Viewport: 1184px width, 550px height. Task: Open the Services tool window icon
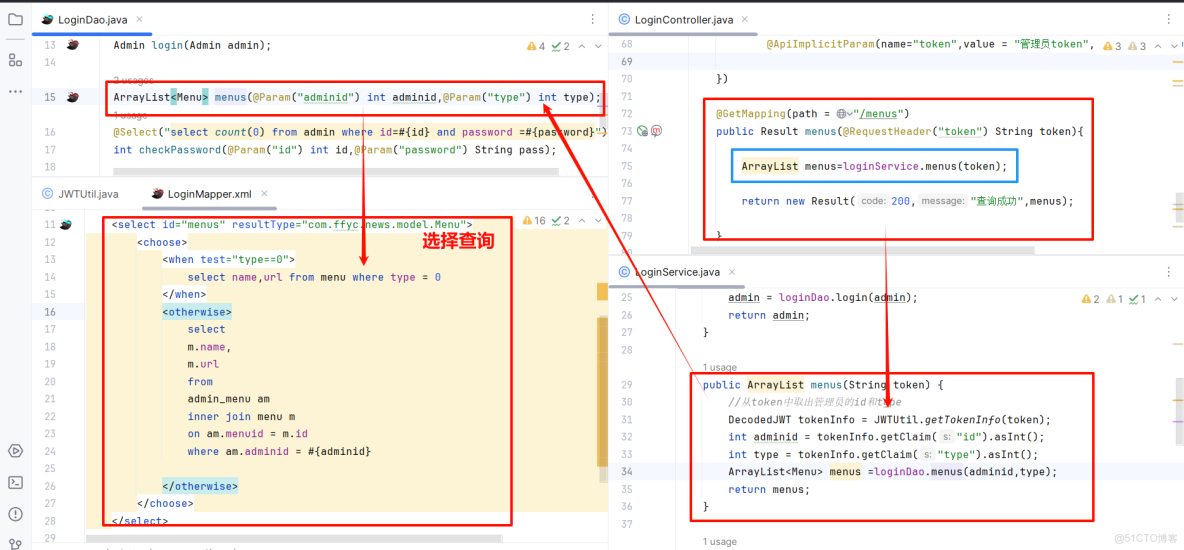coord(15,451)
